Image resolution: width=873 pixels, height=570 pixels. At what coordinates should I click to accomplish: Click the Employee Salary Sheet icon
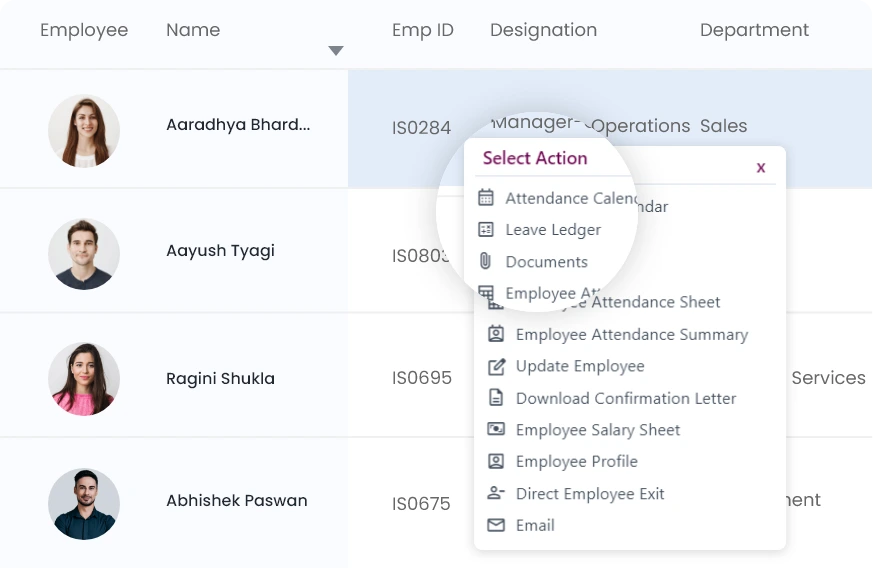click(495, 430)
